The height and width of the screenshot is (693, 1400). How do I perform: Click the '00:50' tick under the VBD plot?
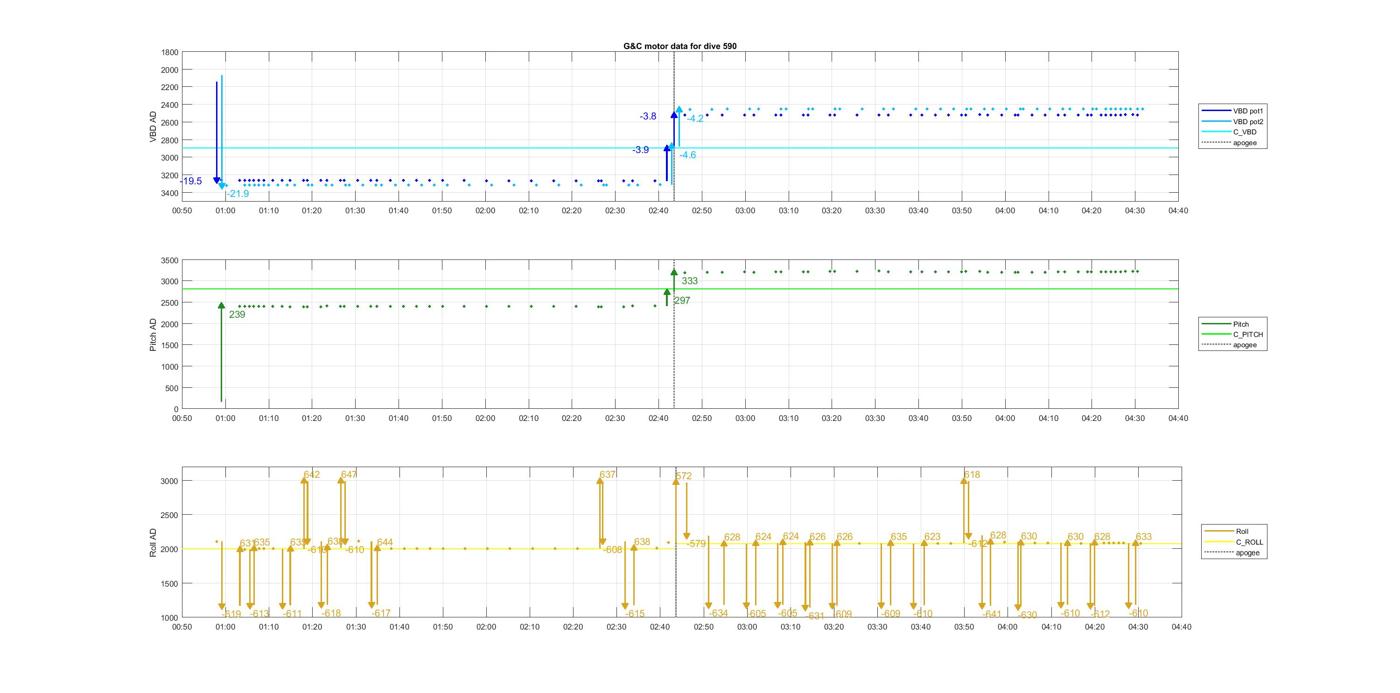click(x=182, y=211)
